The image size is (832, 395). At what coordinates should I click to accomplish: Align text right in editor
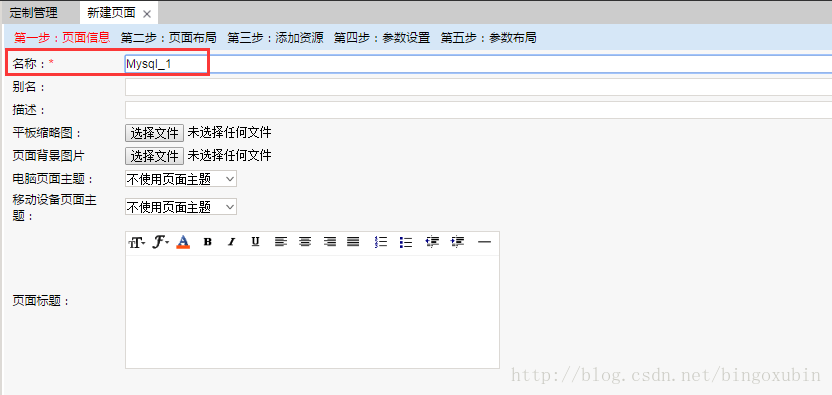330,242
